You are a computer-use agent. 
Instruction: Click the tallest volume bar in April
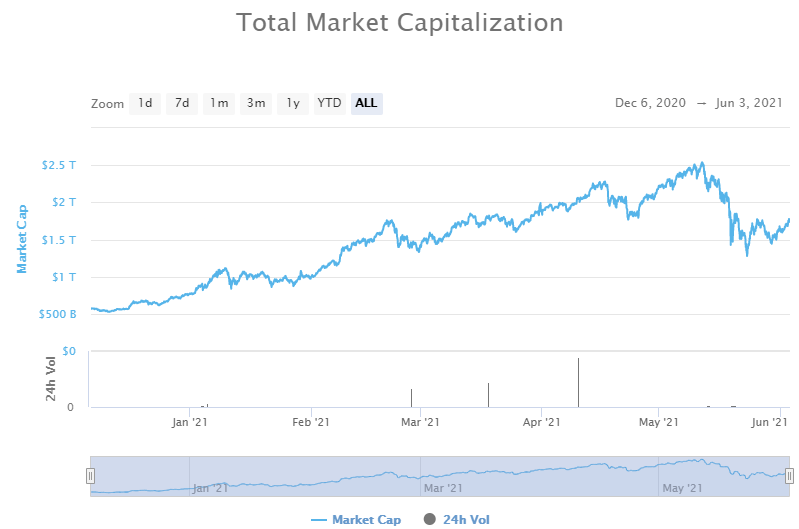[578, 382]
